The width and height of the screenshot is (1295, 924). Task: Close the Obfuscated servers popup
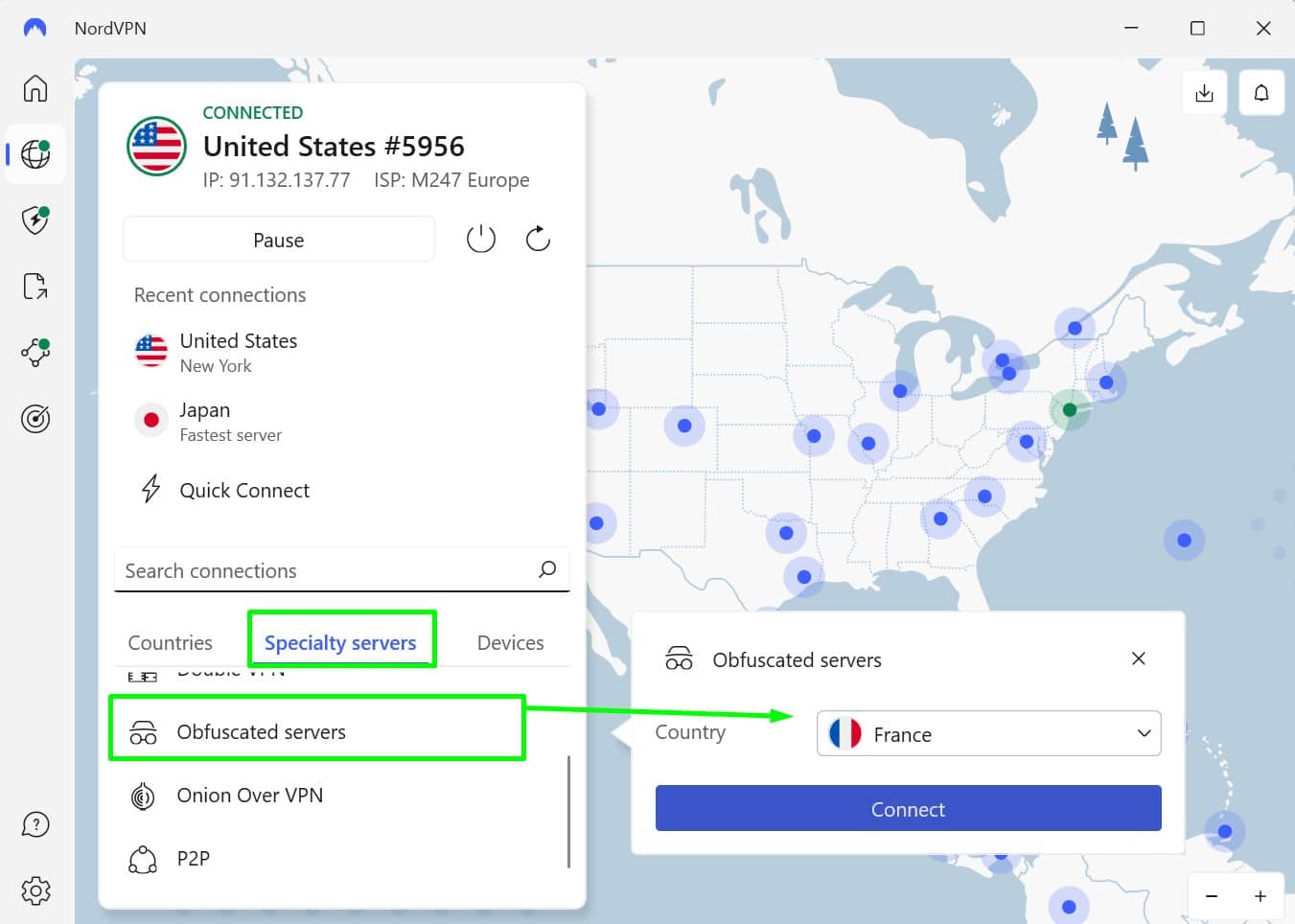click(x=1138, y=658)
